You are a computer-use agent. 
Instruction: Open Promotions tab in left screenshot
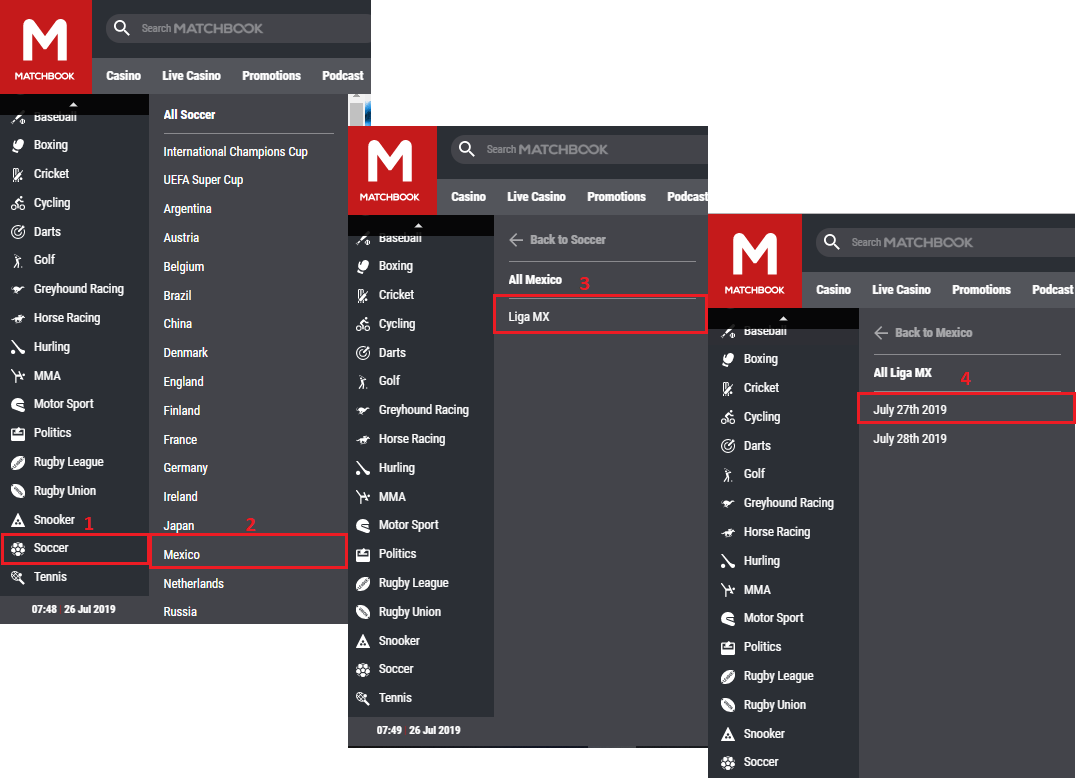271,76
